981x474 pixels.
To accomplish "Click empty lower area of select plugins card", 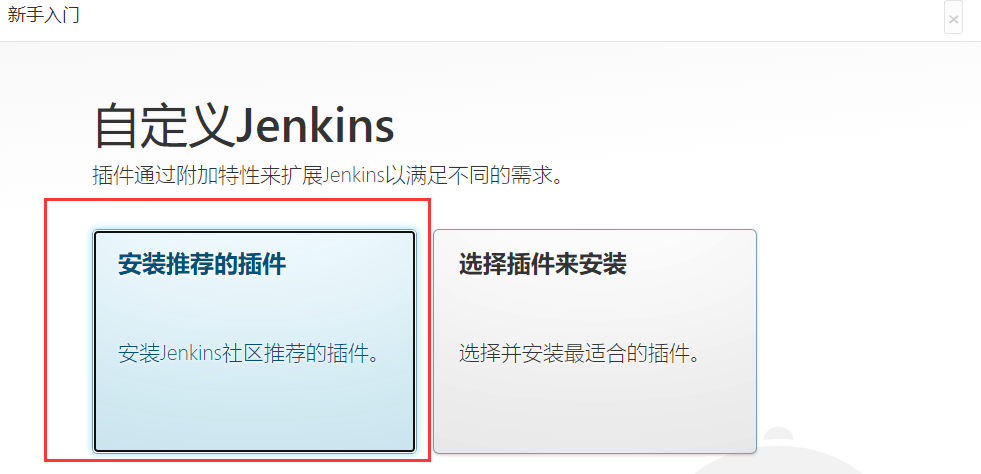I will pos(594,413).
